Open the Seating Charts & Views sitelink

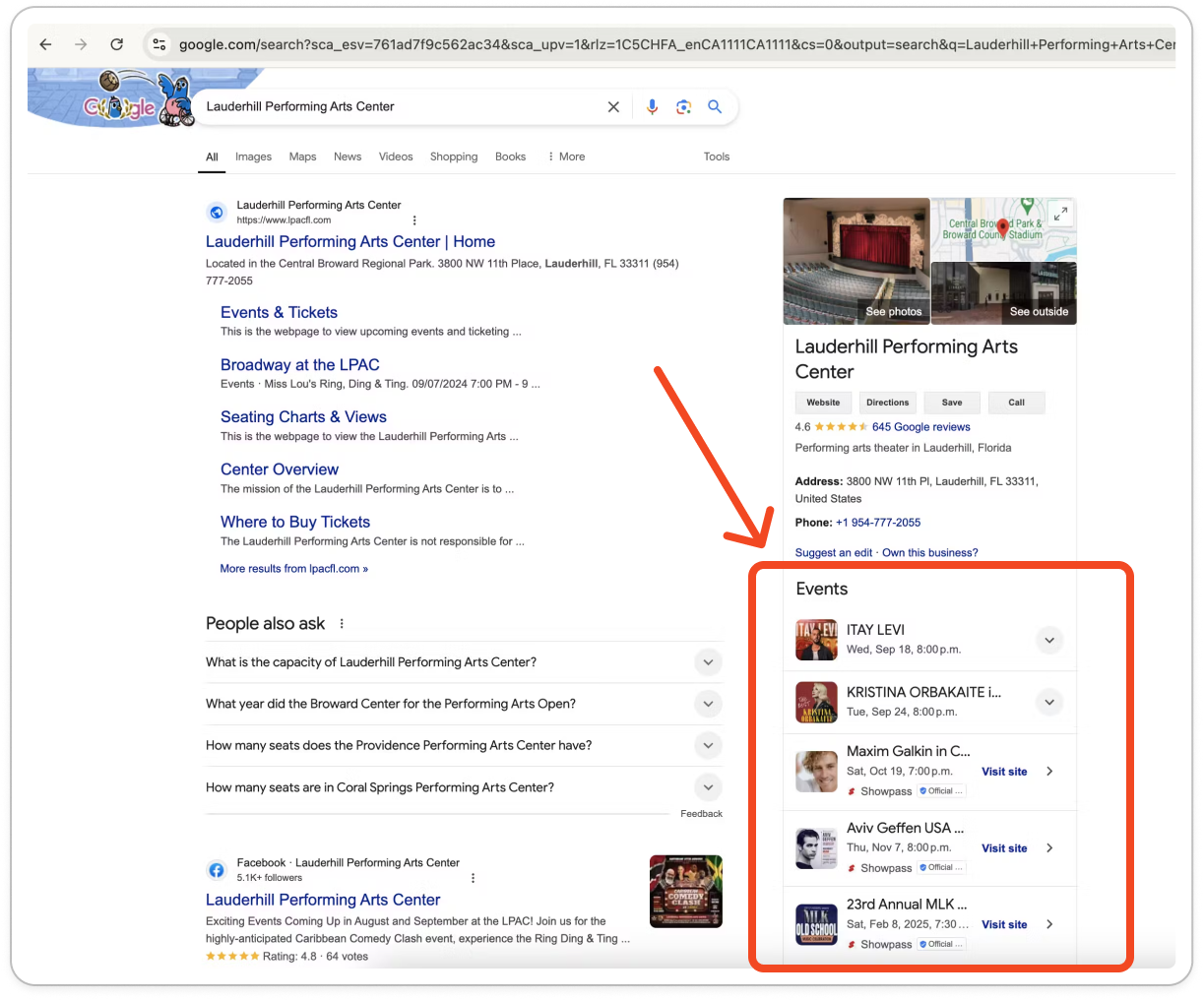(303, 417)
